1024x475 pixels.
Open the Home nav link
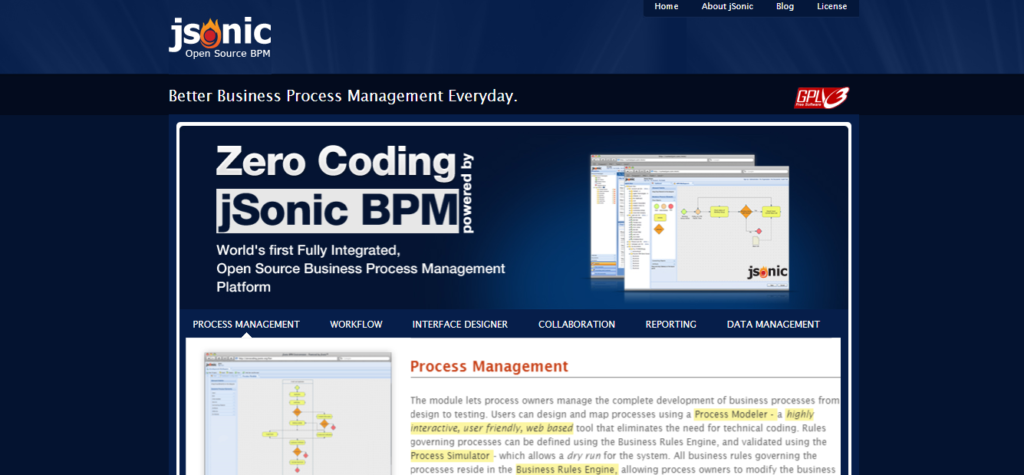(x=666, y=7)
